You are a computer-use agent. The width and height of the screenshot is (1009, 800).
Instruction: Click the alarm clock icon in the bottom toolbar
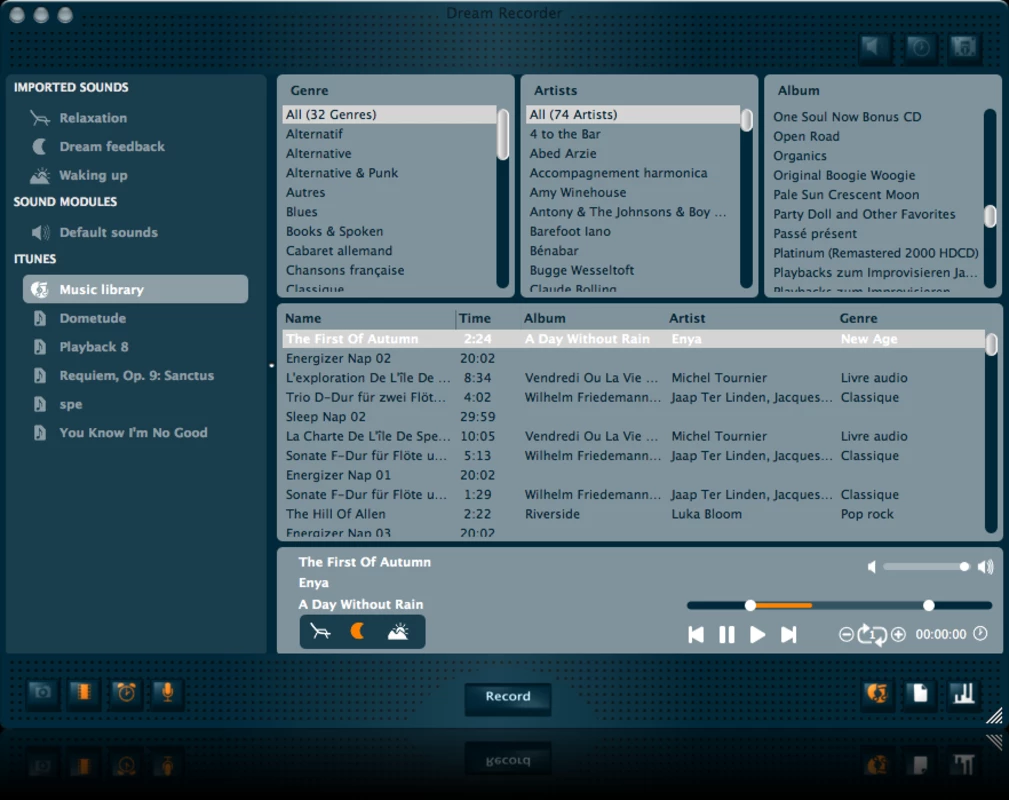point(126,693)
